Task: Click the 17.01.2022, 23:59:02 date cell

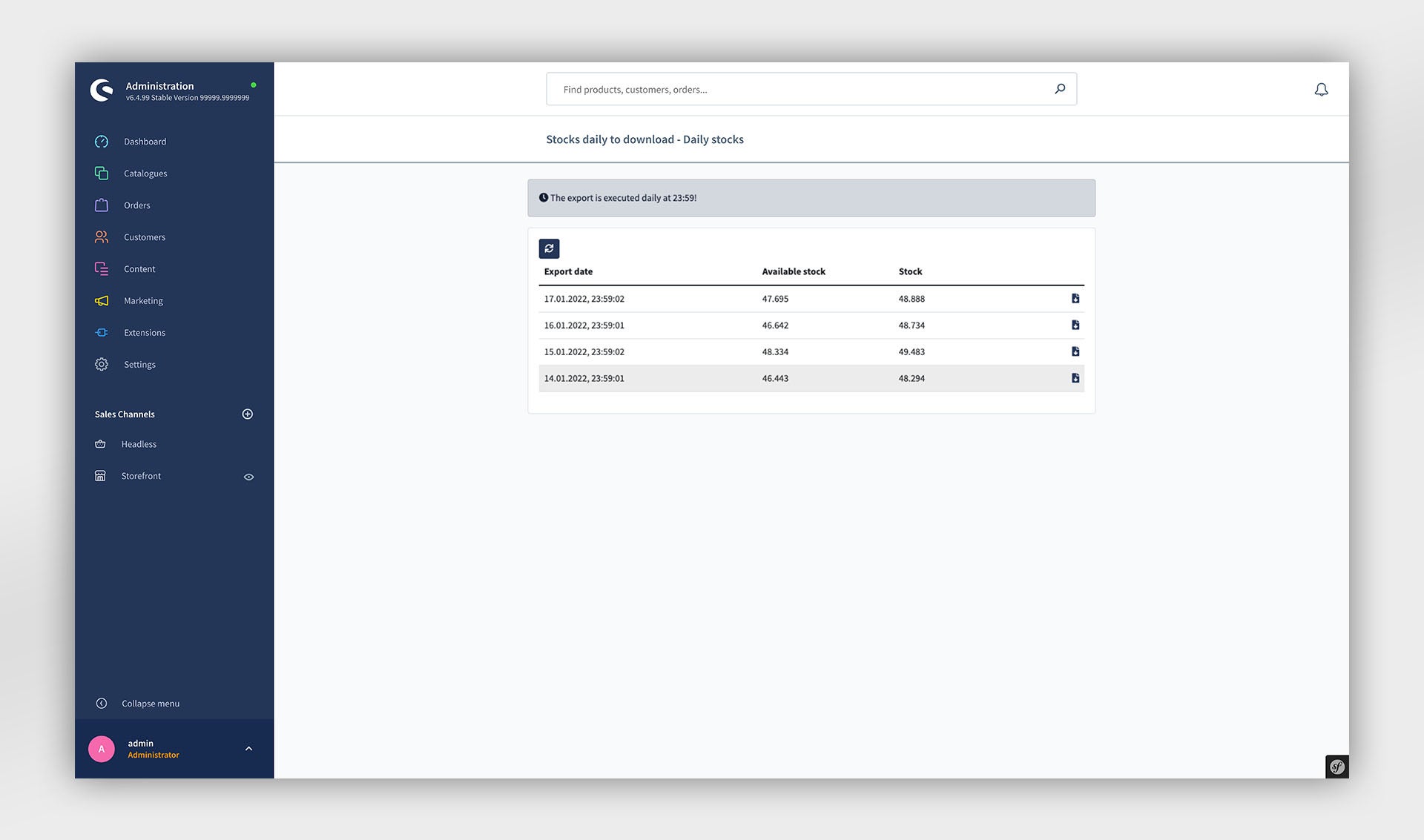Action: click(x=584, y=300)
